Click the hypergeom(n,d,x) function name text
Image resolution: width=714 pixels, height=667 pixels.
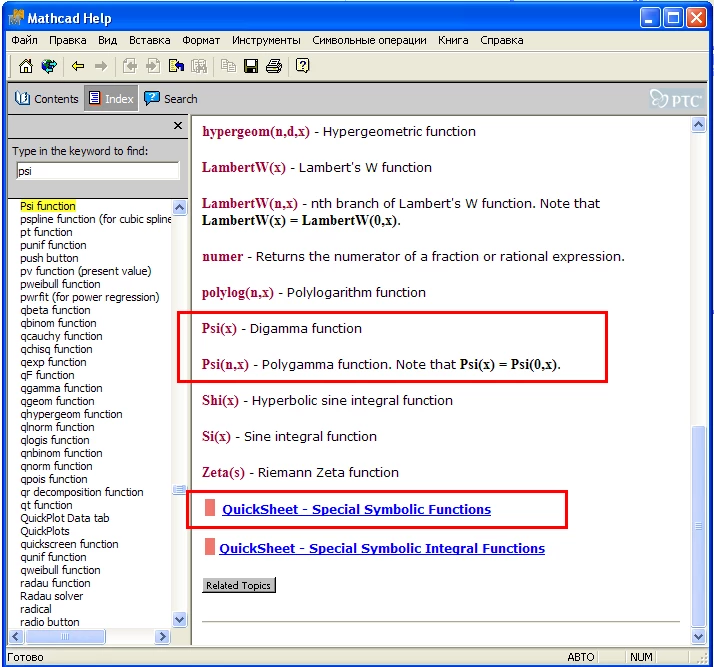(x=256, y=131)
